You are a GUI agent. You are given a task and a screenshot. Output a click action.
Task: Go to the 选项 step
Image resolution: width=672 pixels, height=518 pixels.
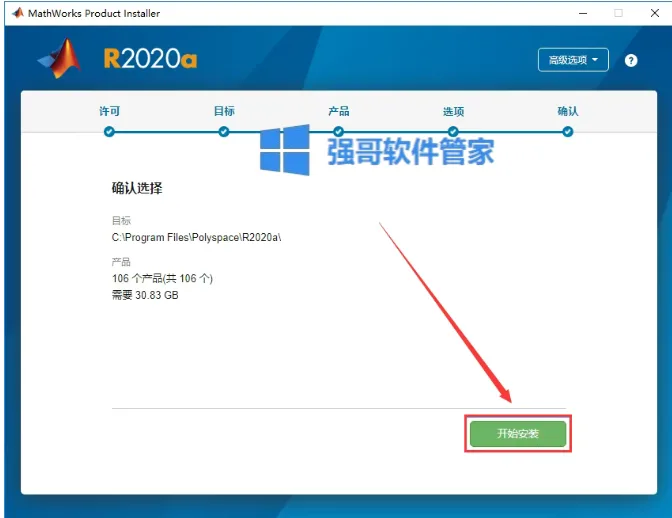click(x=453, y=112)
